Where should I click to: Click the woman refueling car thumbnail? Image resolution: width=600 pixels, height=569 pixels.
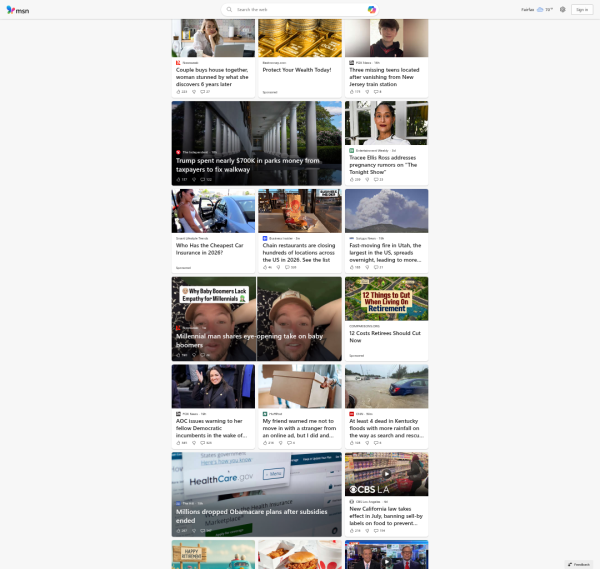point(213,211)
